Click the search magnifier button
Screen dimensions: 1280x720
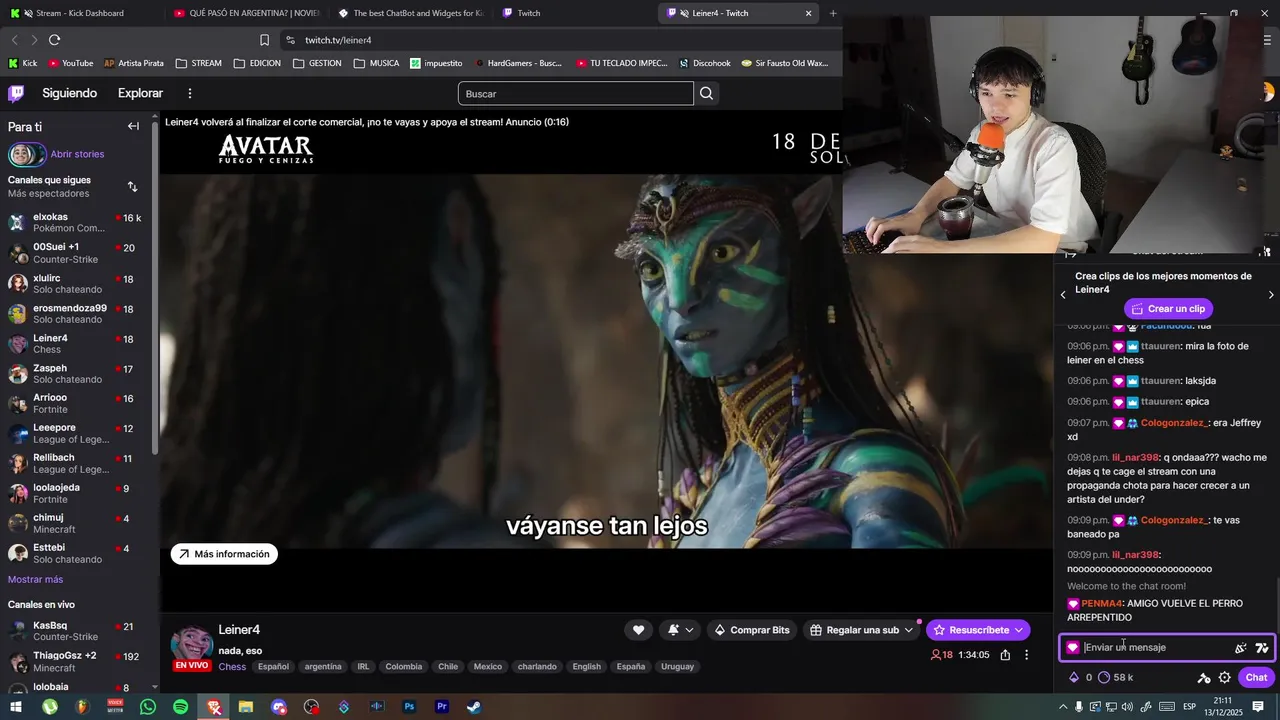[707, 93]
